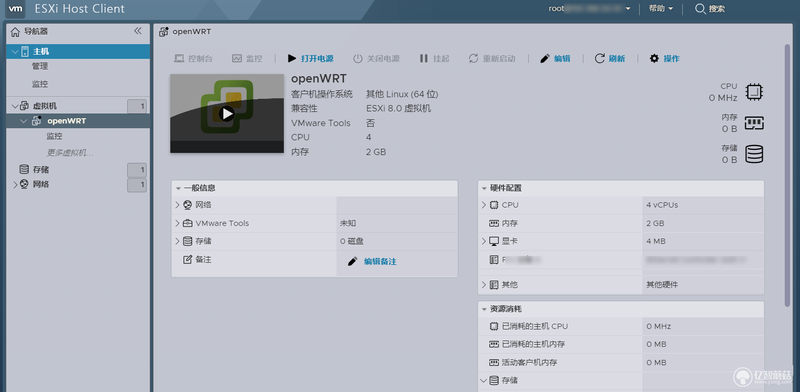Click the CPU chip icon at right
Viewport: 800px width, 392px height.
[754, 92]
